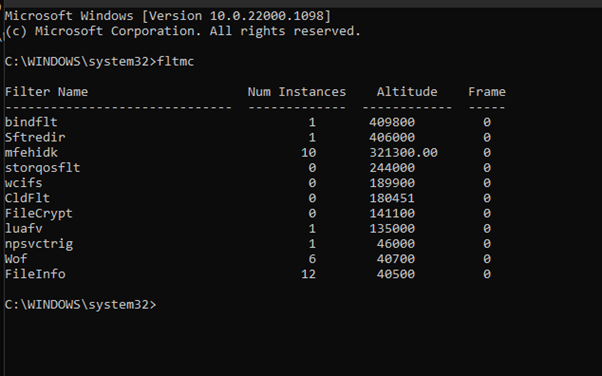Screen dimensions: 602x376
Task: Click altitude value 46000
Action: click(x=396, y=244)
